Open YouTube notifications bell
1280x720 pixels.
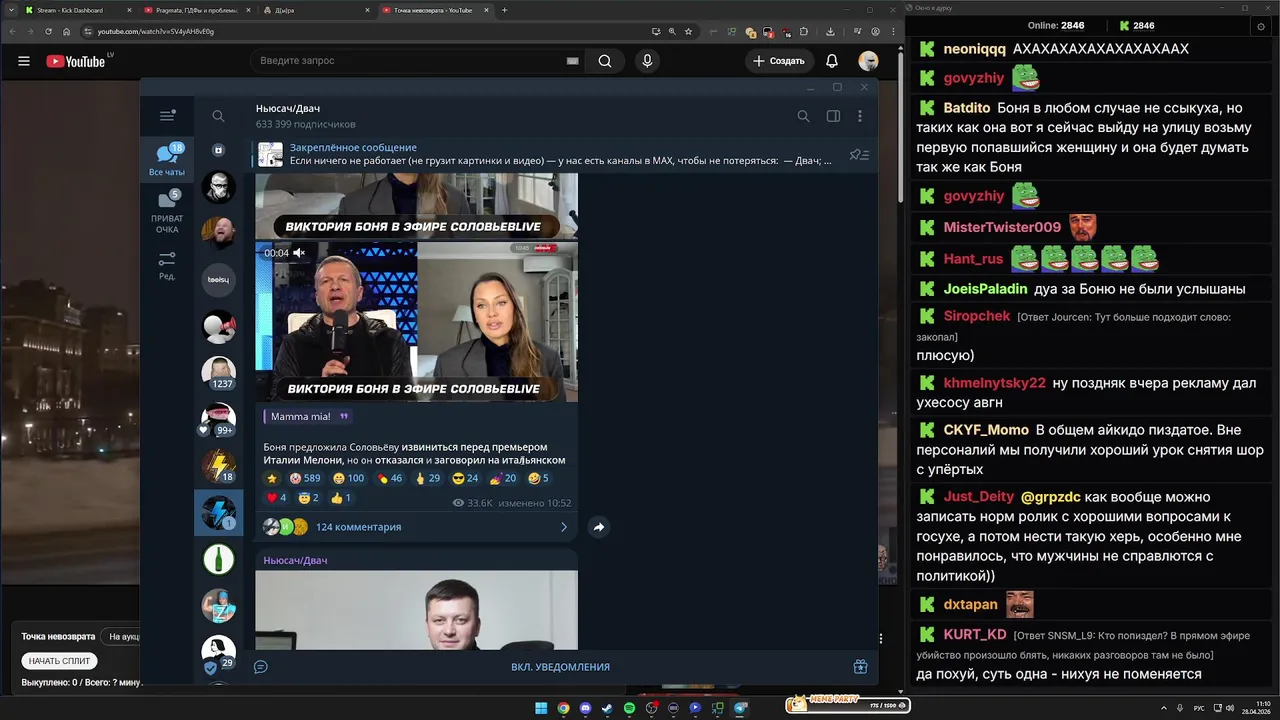click(832, 61)
